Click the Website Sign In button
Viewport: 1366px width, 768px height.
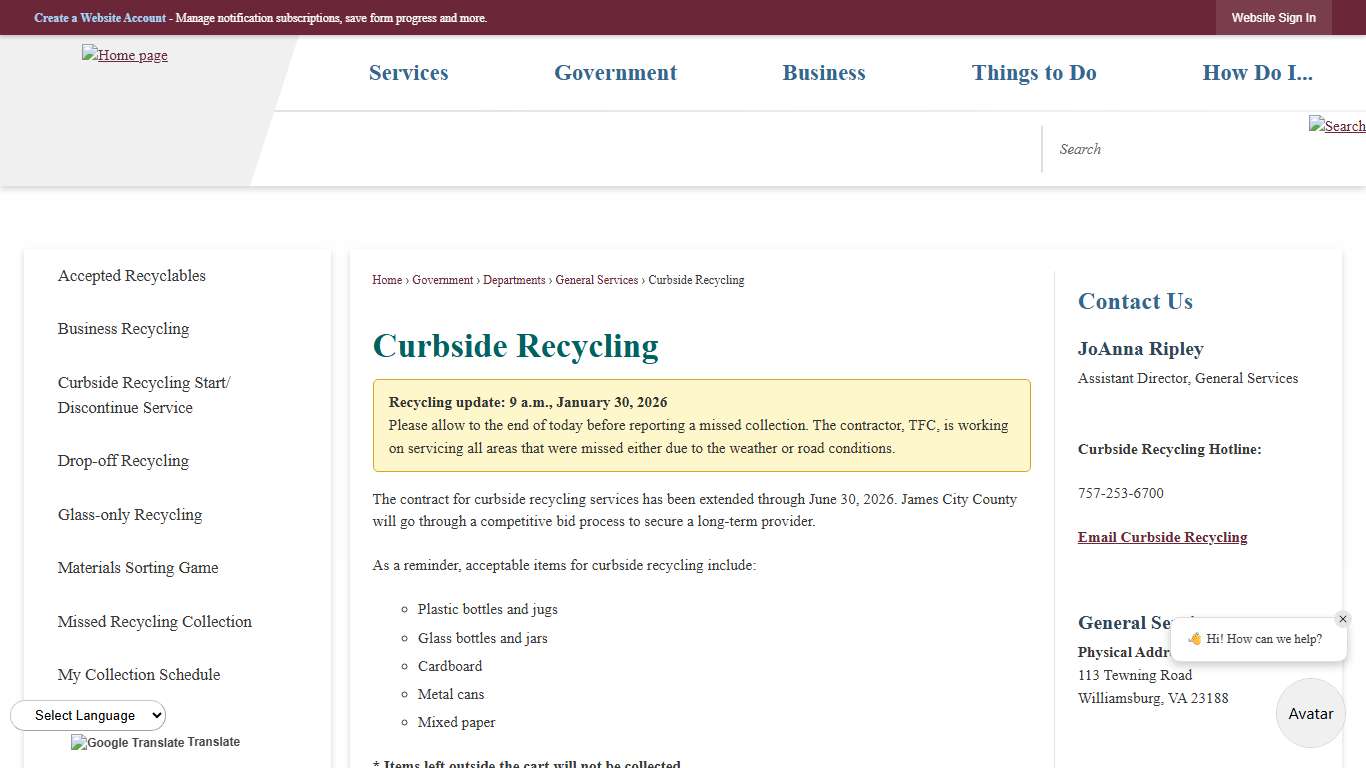(1274, 17)
